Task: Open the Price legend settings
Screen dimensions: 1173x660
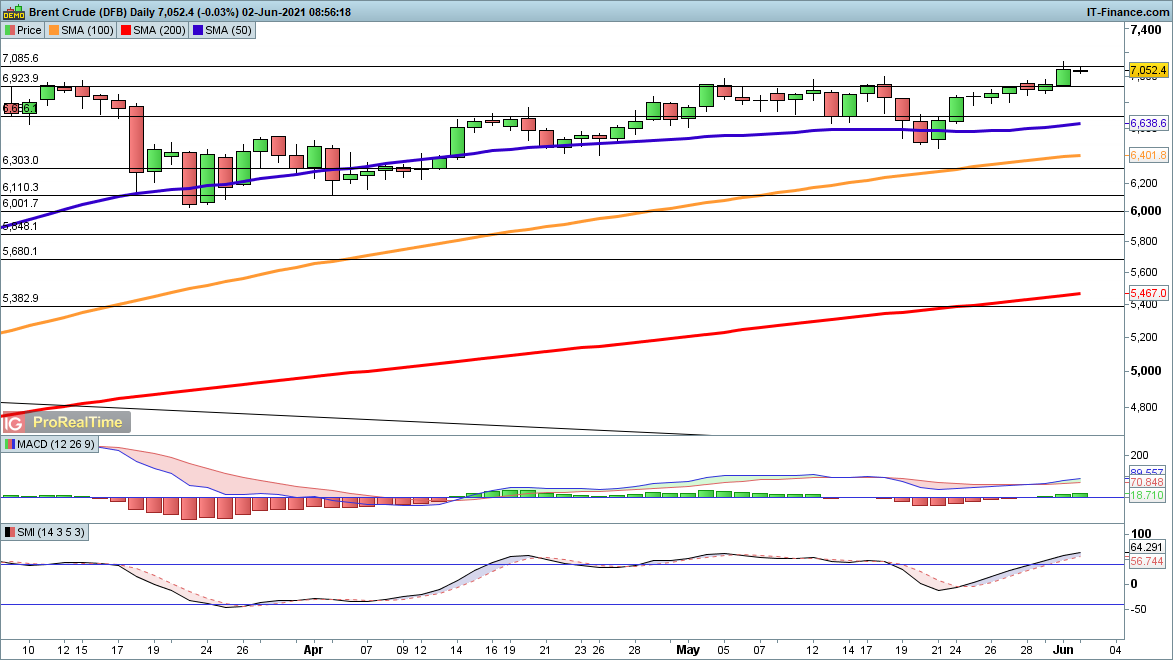Action: [32, 31]
